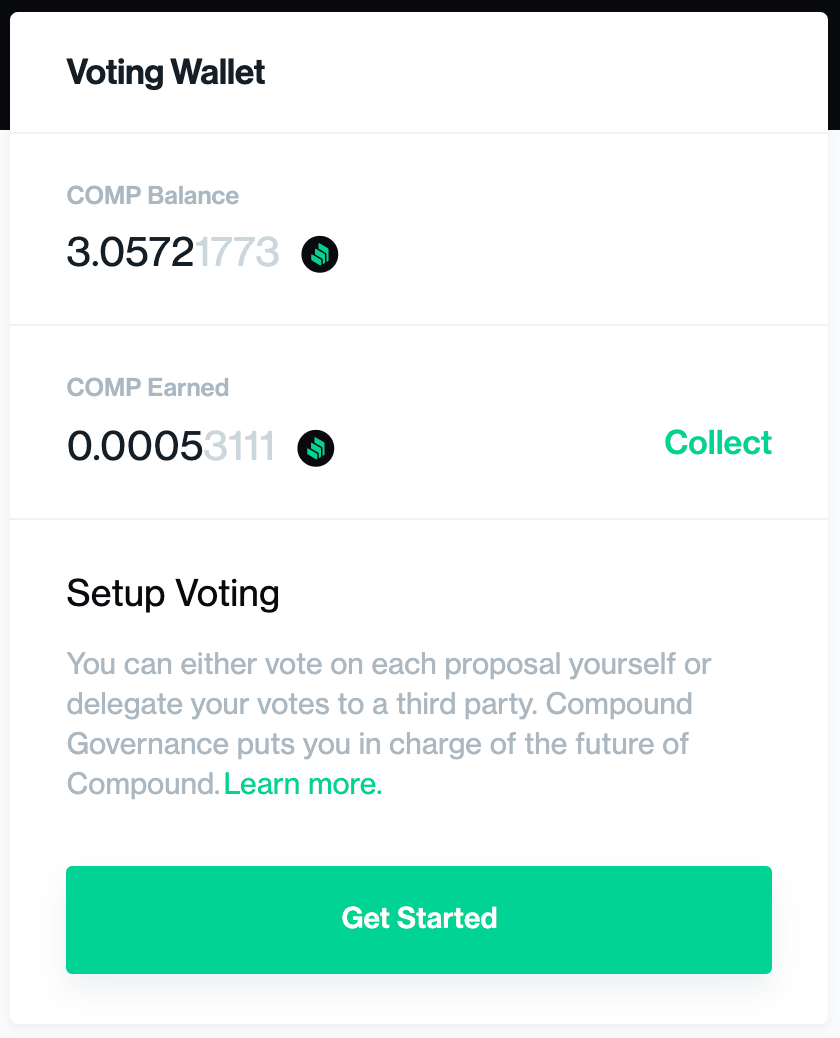Click the COMP Earned label

[x=148, y=387]
